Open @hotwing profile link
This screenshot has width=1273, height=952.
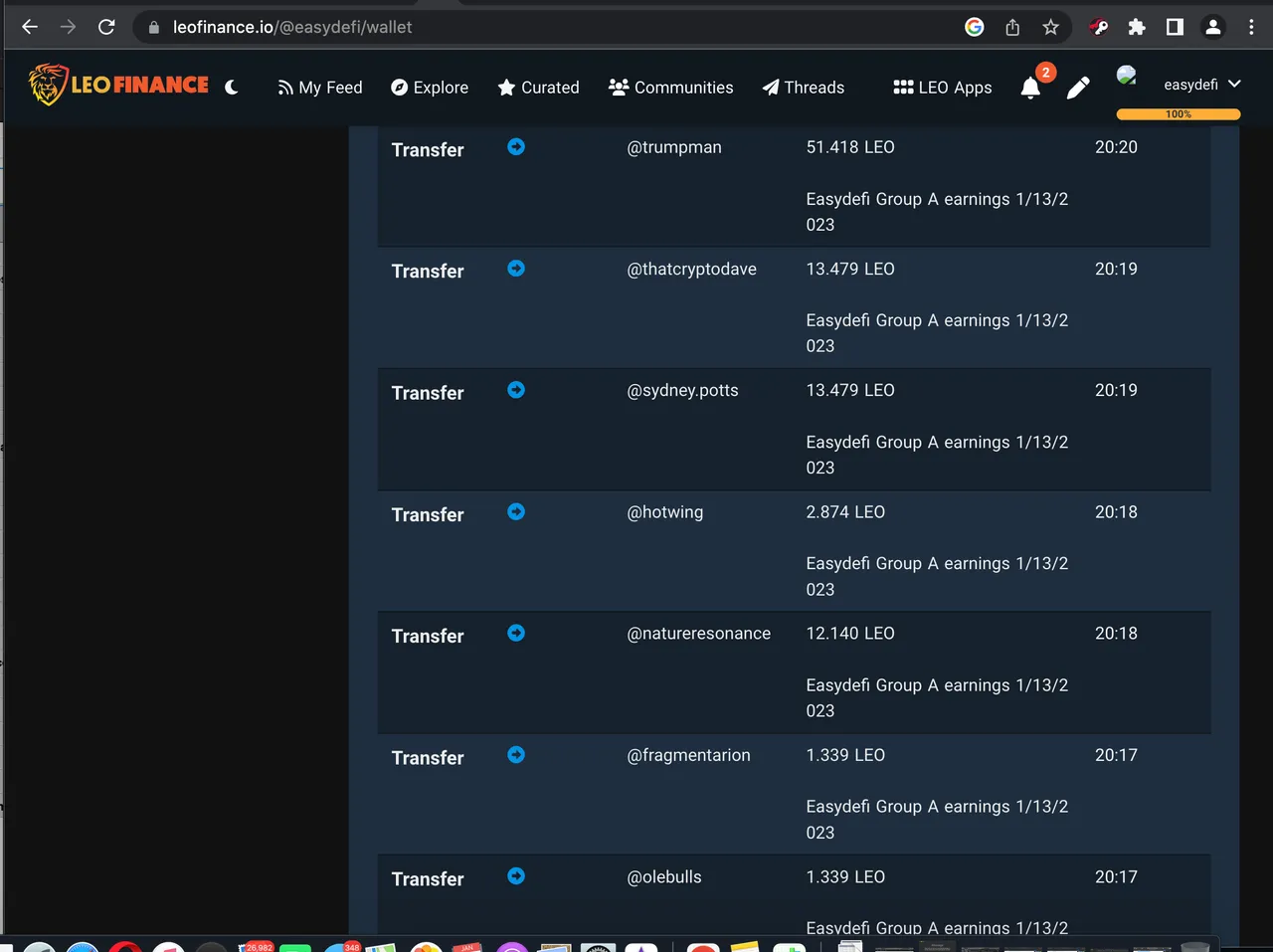[x=664, y=512]
